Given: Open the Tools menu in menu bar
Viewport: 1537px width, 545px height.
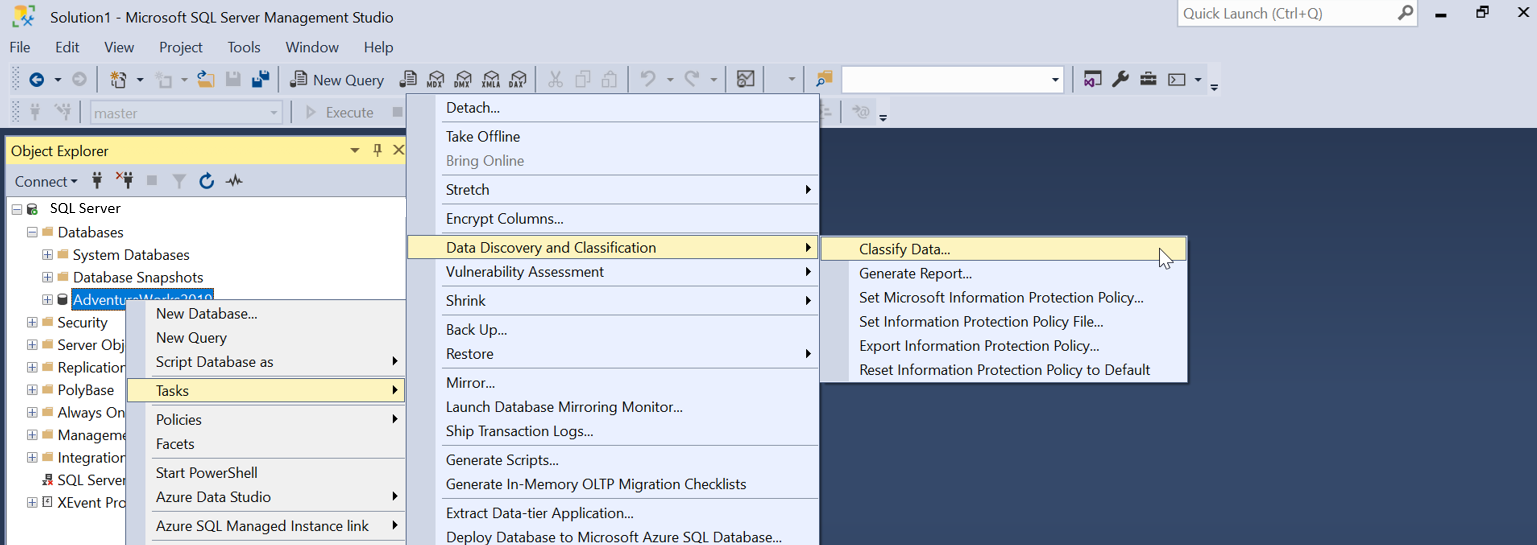Looking at the screenshot, I should (243, 47).
